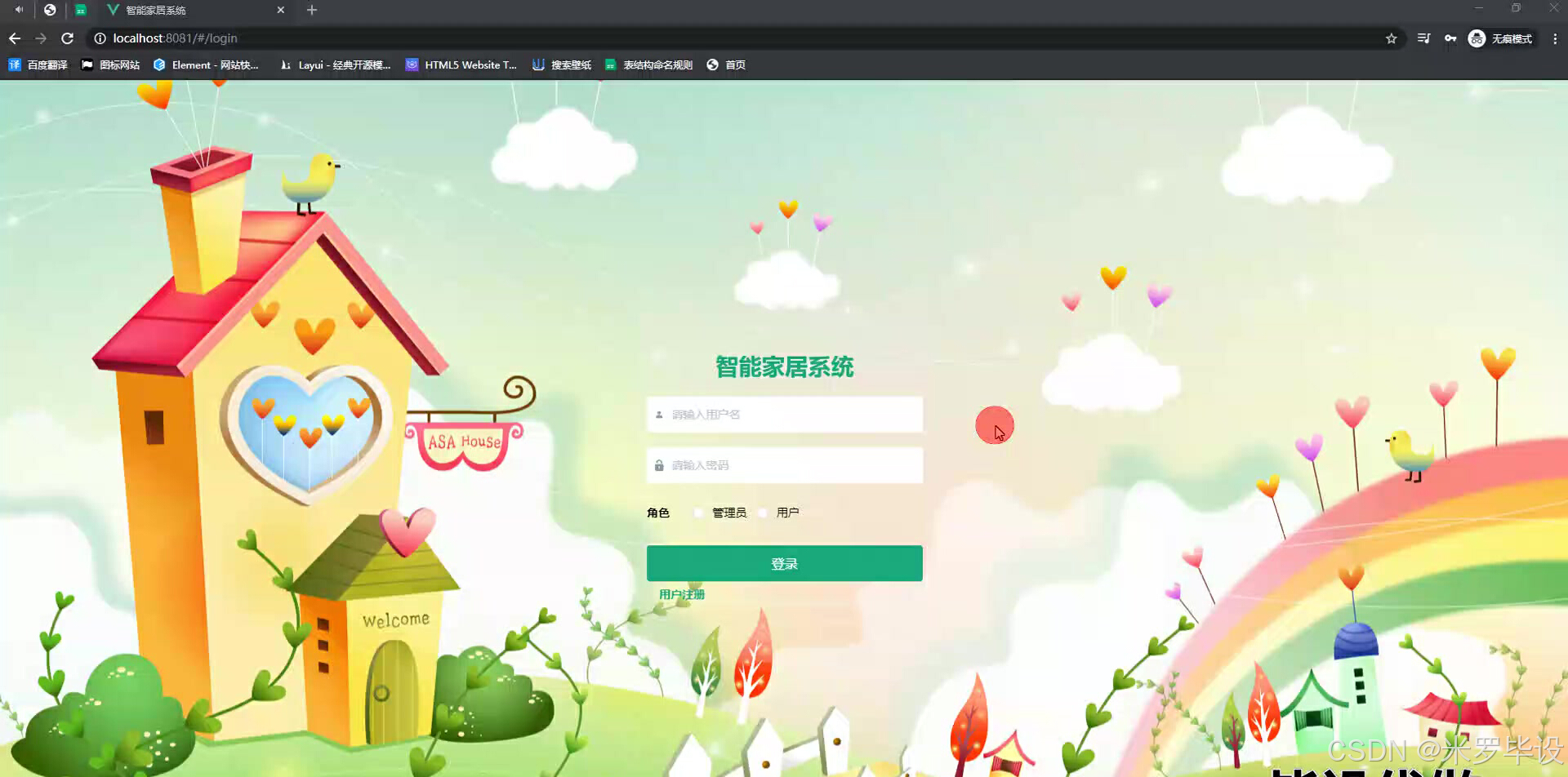Open a new tab with plus button
Screen dimensions: 1568x777
pos(312,11)
